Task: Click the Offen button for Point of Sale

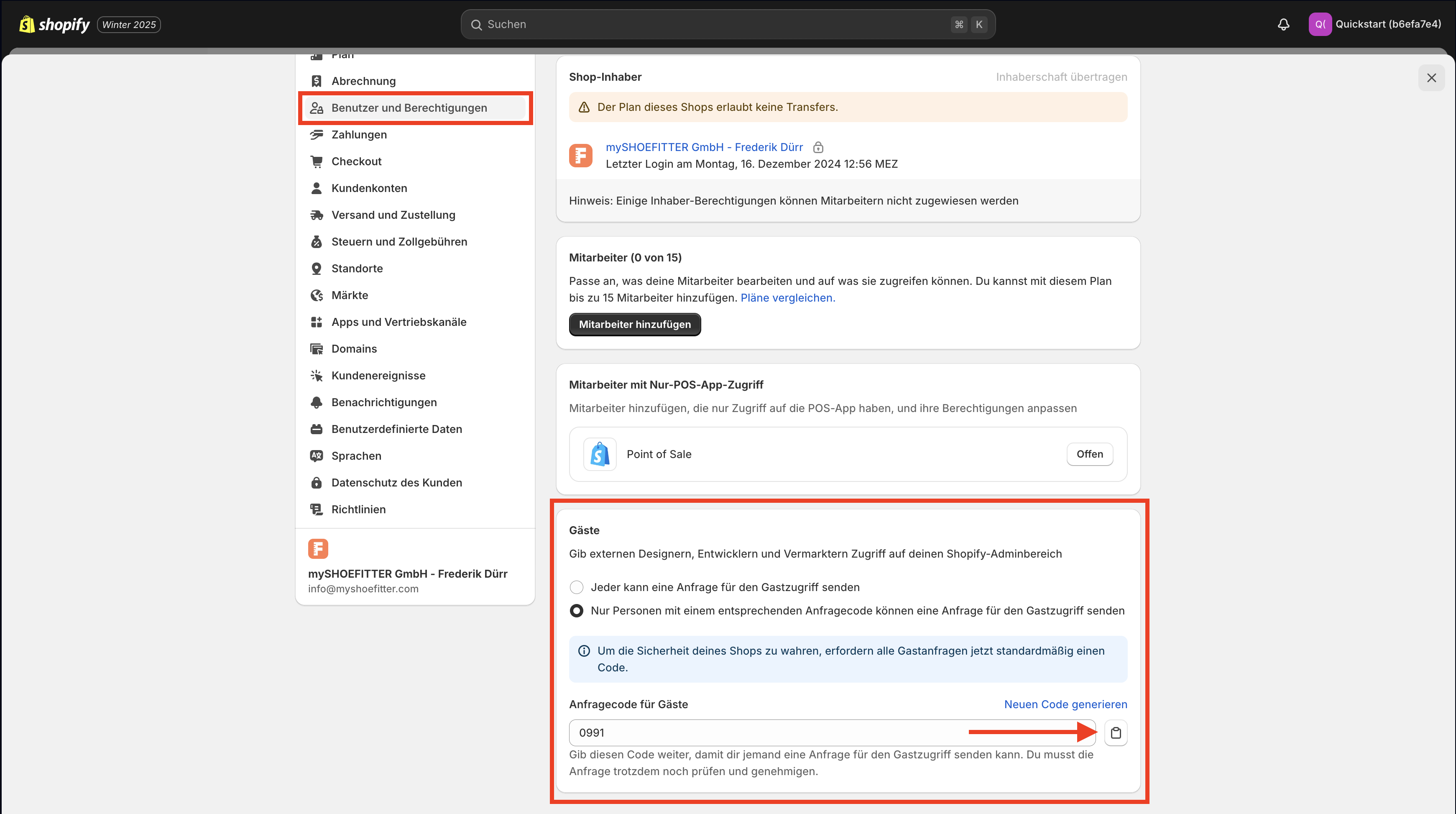Action: point(1090,454)
